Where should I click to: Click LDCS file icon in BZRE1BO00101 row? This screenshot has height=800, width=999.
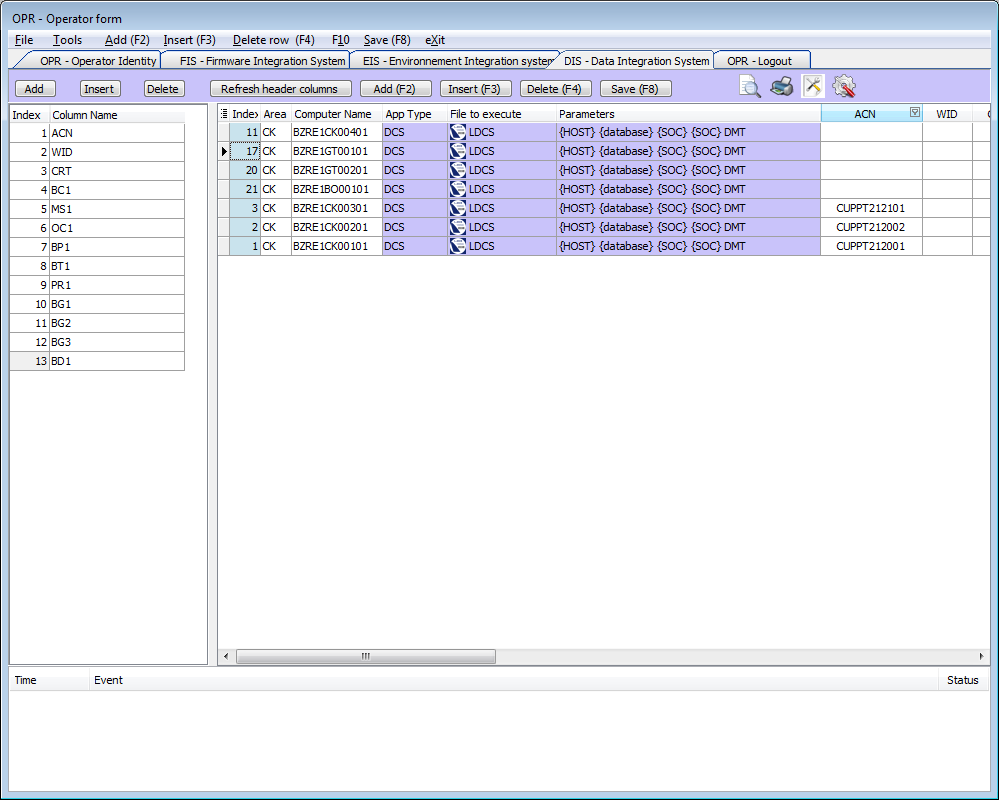(458, 189)
